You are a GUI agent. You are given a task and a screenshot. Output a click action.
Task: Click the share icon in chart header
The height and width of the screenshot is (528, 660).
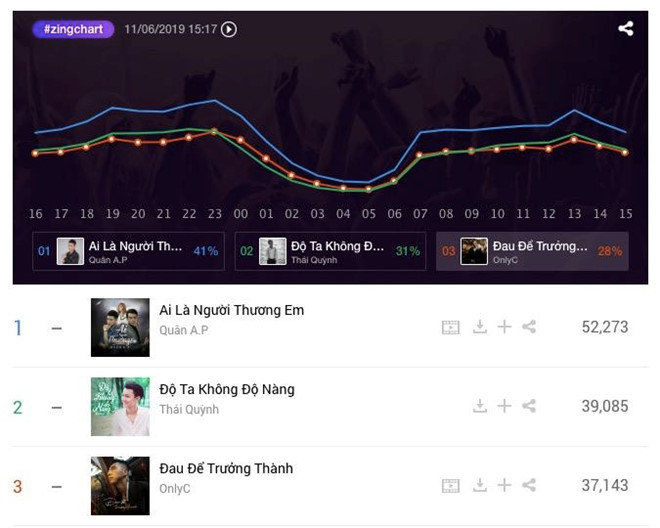click(x=625, y=29)
